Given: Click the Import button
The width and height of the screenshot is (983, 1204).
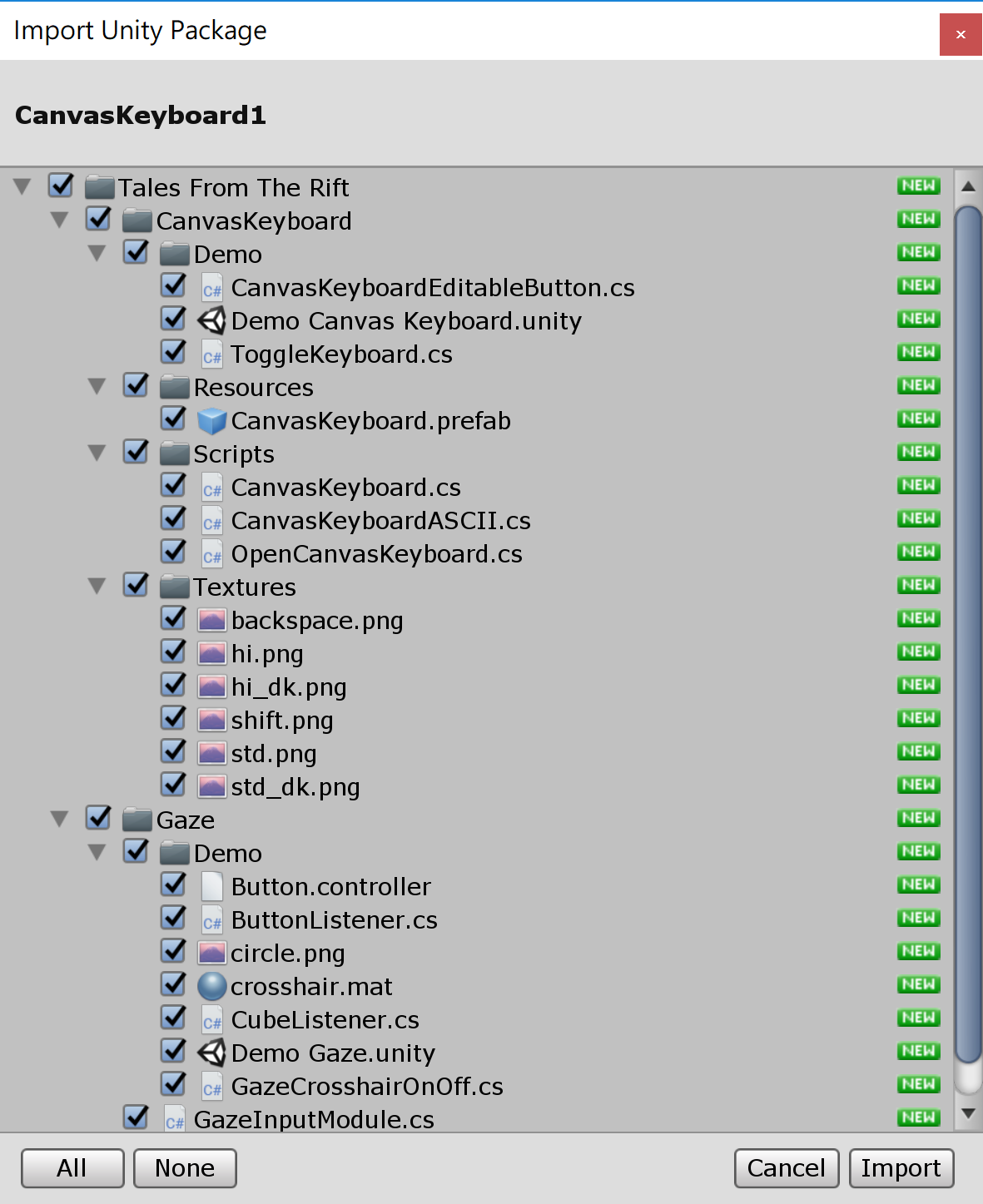Looking at the screenshot, I should 901,1168.
